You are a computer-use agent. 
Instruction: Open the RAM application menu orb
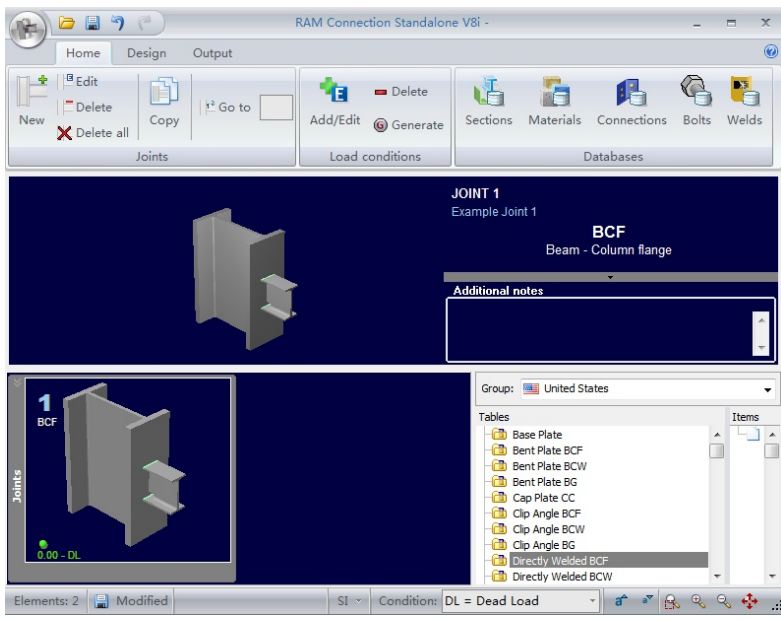[x=27, y=29]
